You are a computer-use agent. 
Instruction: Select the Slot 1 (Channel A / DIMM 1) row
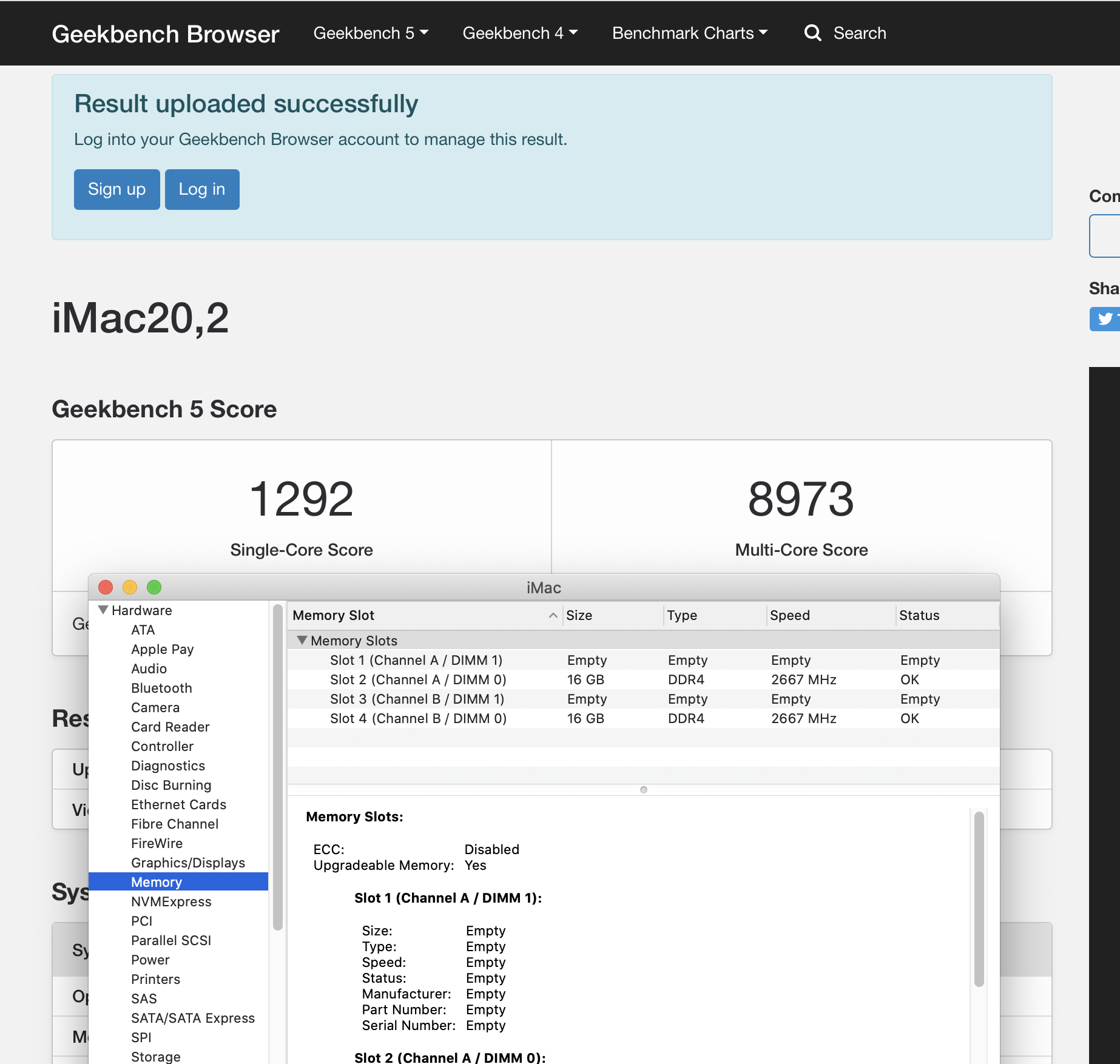coord(643,660)
